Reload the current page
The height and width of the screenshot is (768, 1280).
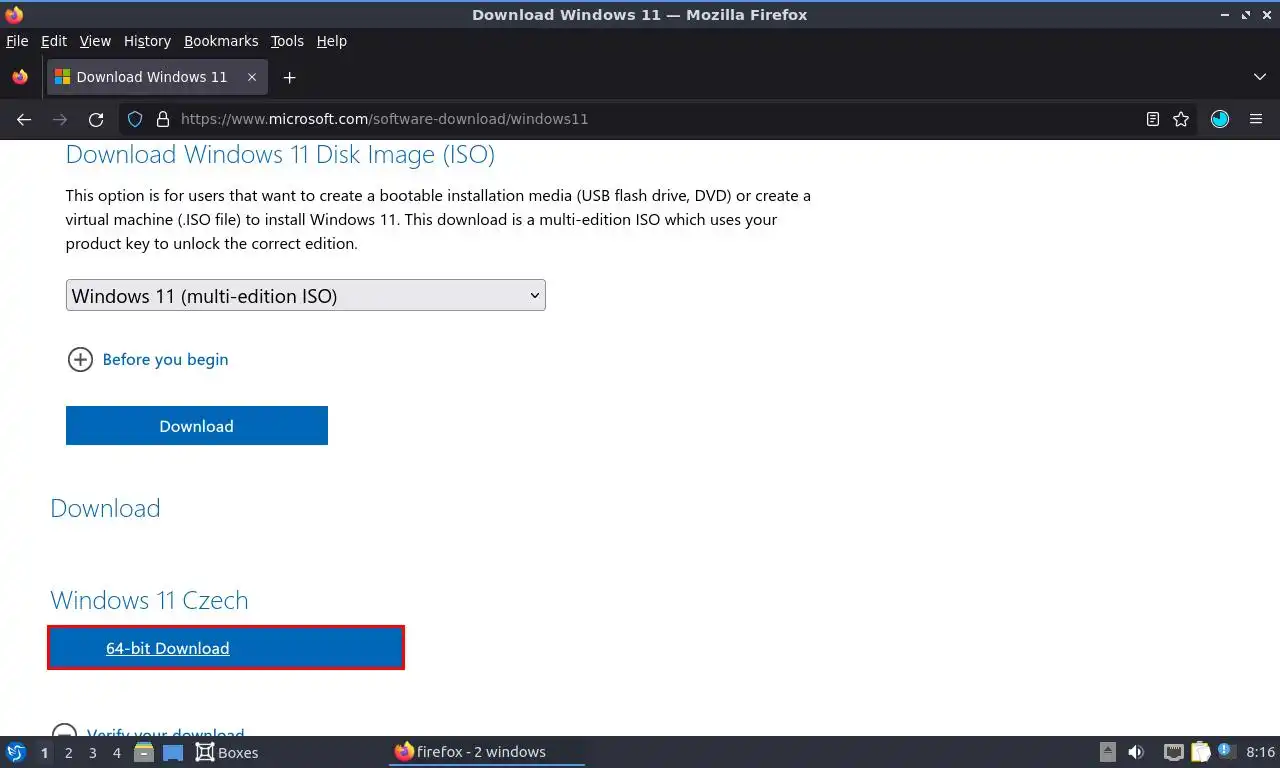96,119
